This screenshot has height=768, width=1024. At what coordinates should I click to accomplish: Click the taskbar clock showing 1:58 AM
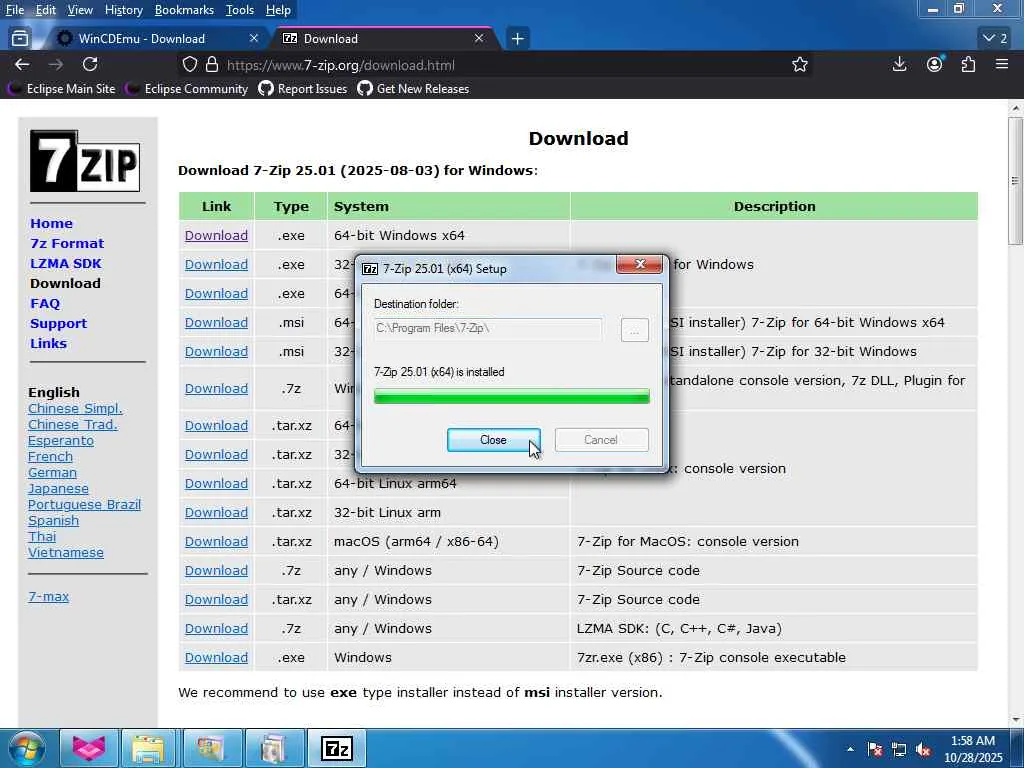pyautogui.click(x=973, y=749)
